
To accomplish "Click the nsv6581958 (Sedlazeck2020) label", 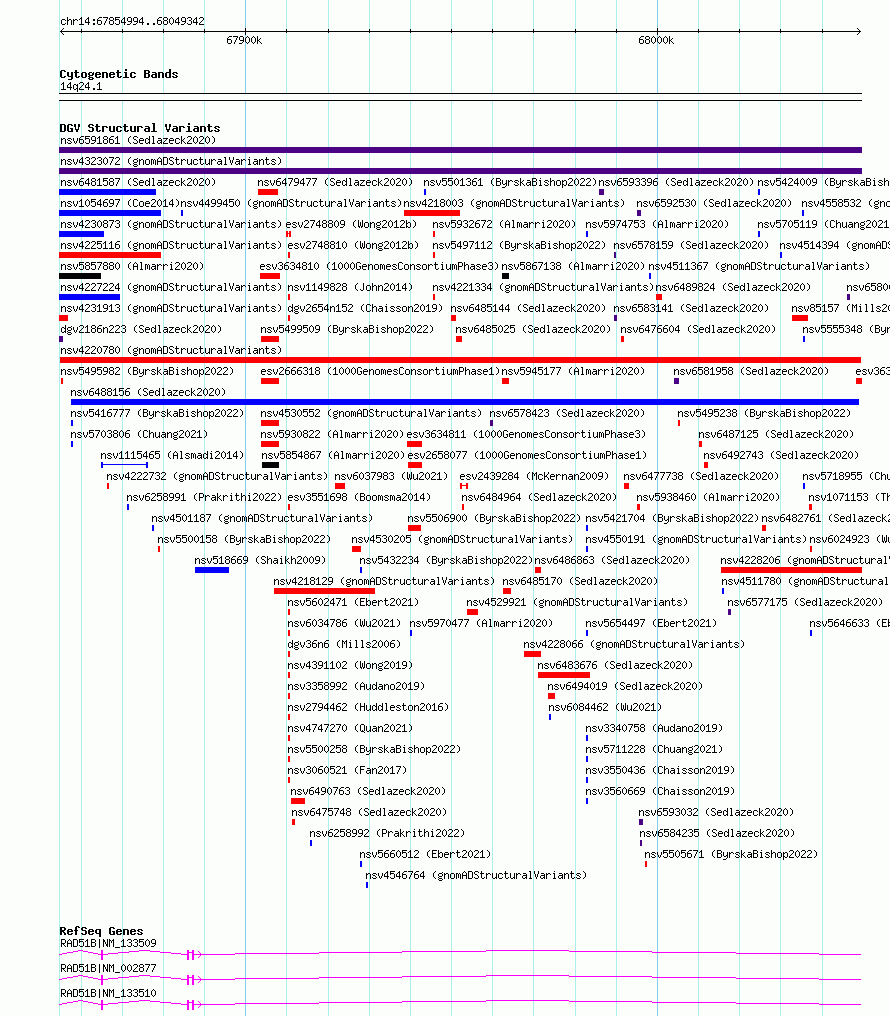I will [751, 371].
